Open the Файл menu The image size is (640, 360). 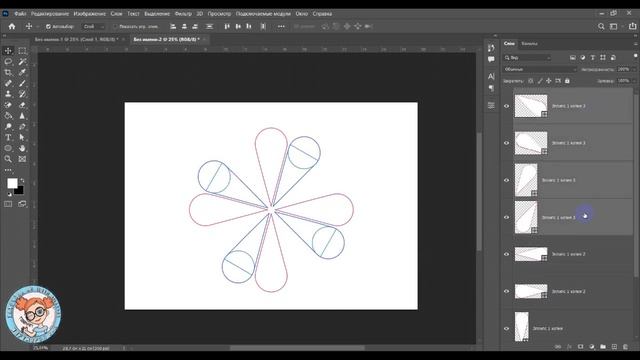(x=20, y=13)
